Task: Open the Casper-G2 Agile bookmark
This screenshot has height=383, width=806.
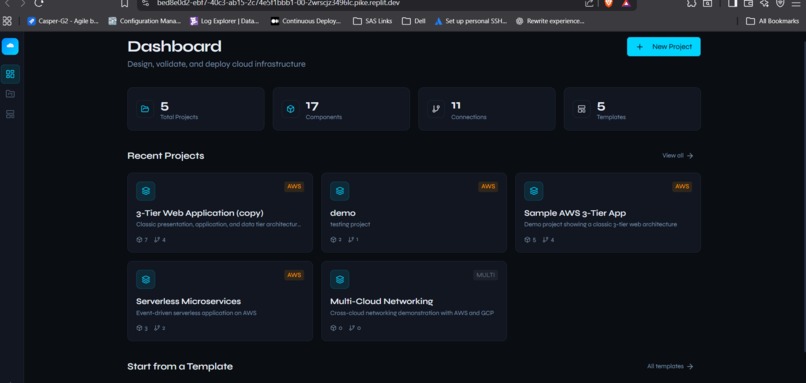Action: click(x=63, y=21)
